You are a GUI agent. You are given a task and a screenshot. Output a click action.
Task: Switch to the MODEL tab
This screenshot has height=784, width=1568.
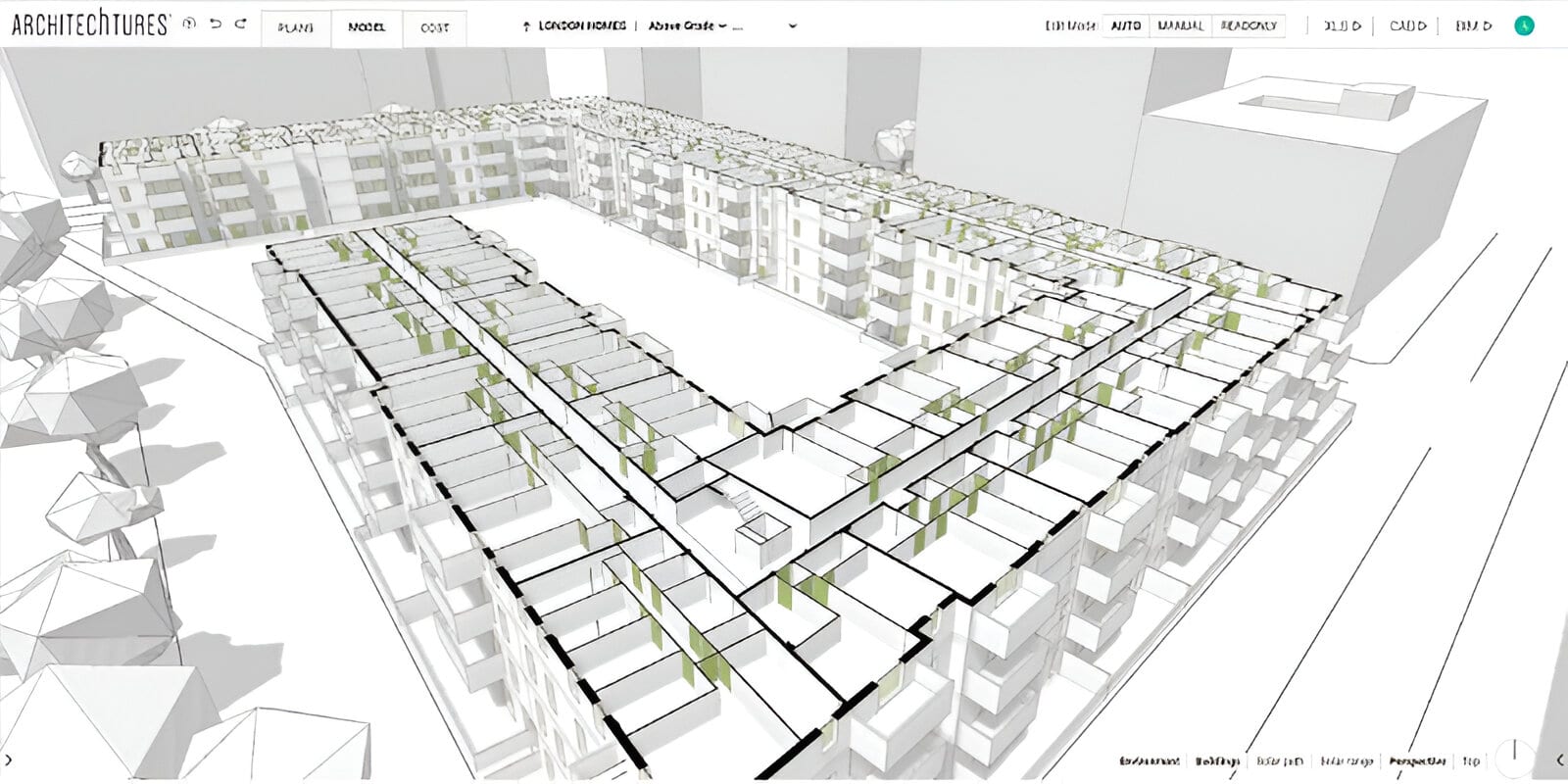point(367,27)
